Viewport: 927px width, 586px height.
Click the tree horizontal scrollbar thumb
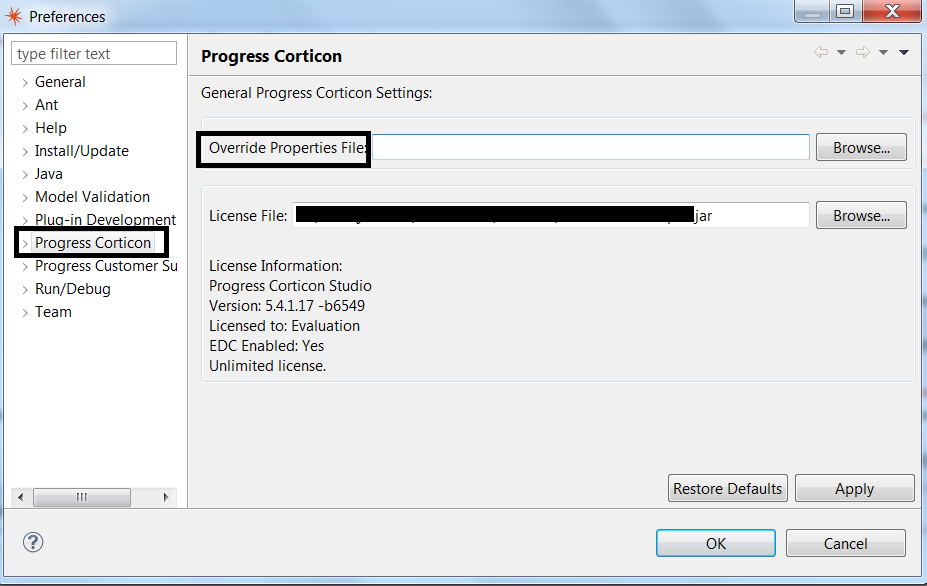pos(82,497)
